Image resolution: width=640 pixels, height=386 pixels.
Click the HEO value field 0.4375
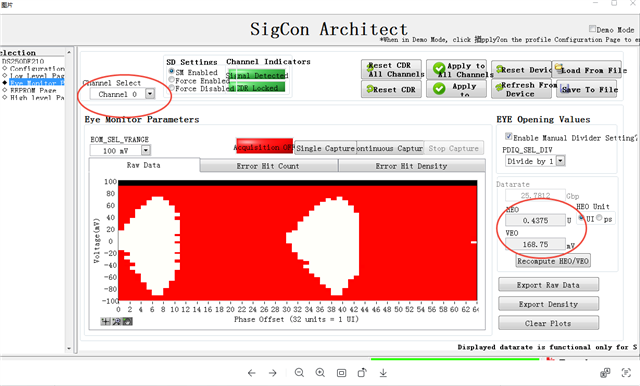pyautogui.click(x=536, y=220)
